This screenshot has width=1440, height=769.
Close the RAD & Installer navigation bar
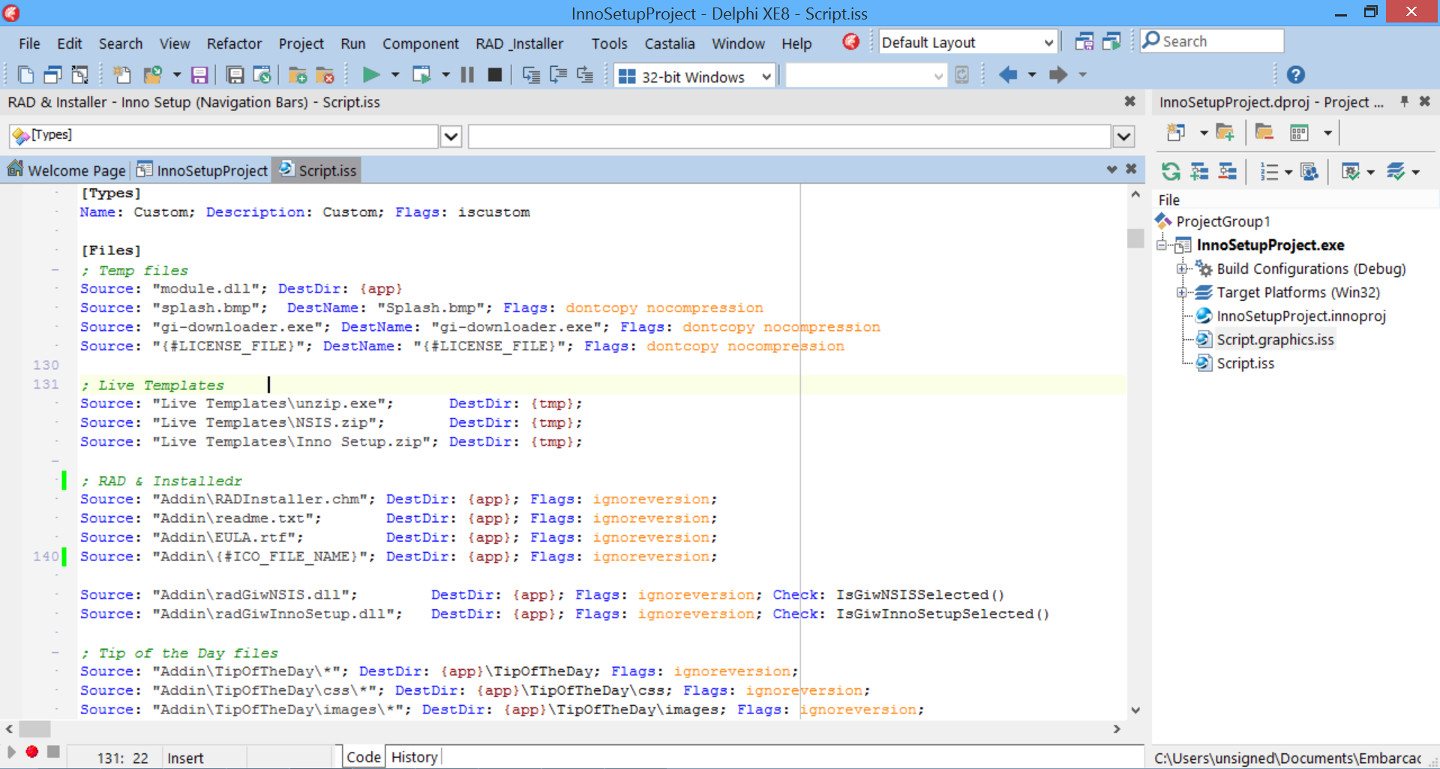click(1130, 102)
